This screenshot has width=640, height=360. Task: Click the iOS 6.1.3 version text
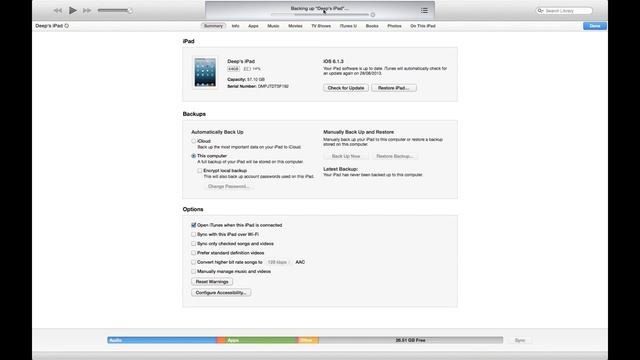[x=333, y=61]
